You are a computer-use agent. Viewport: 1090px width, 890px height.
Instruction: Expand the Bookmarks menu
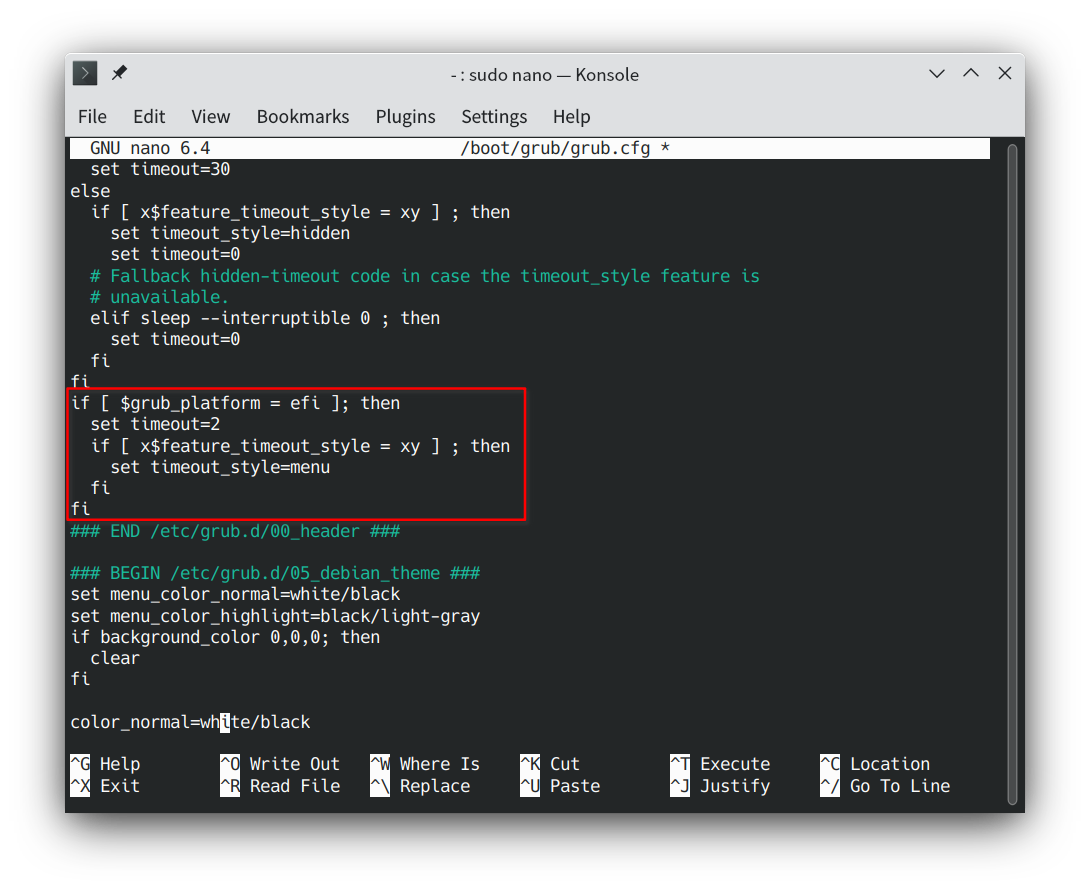(303, 117)
